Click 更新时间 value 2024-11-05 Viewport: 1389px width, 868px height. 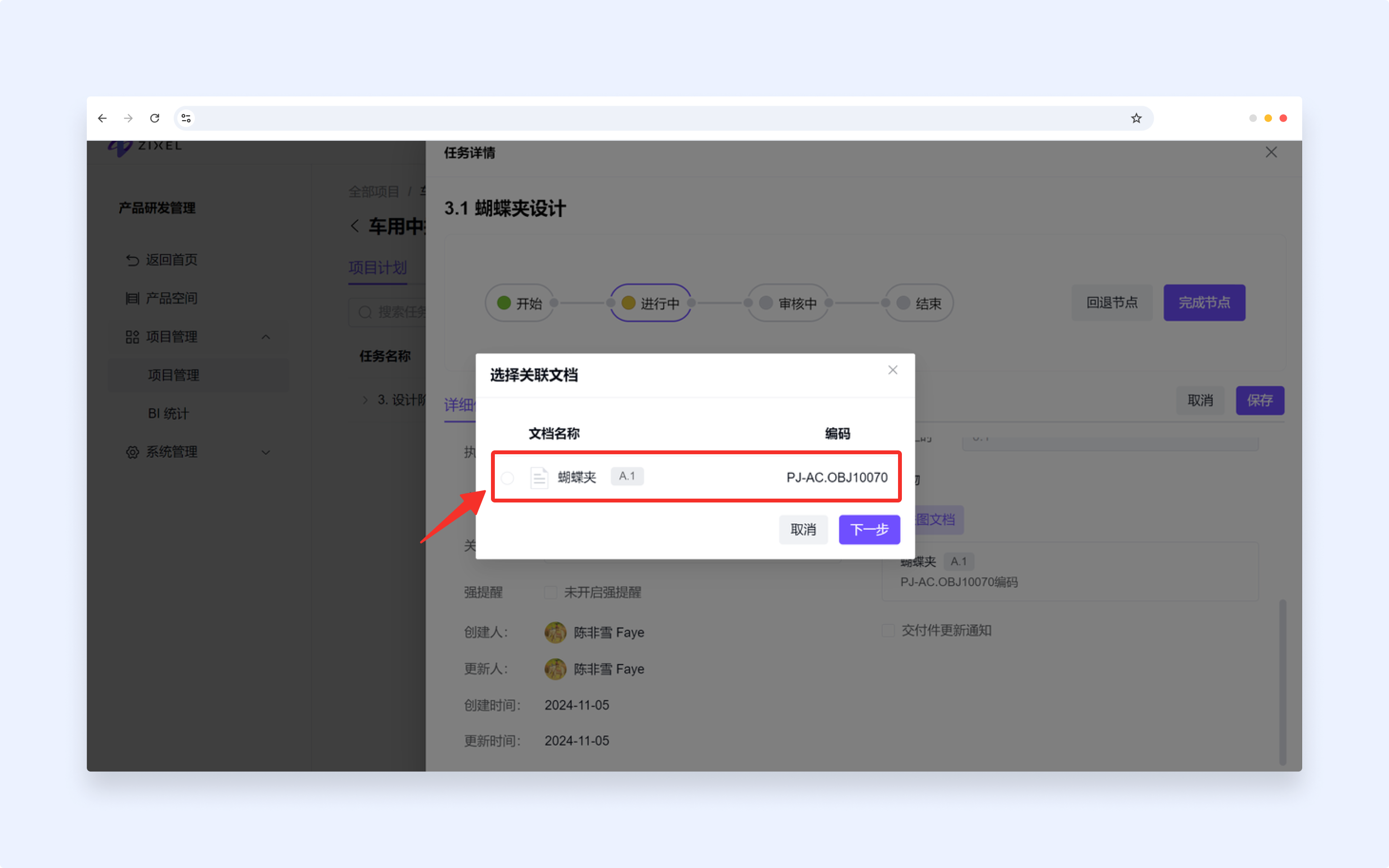[576, 741]
